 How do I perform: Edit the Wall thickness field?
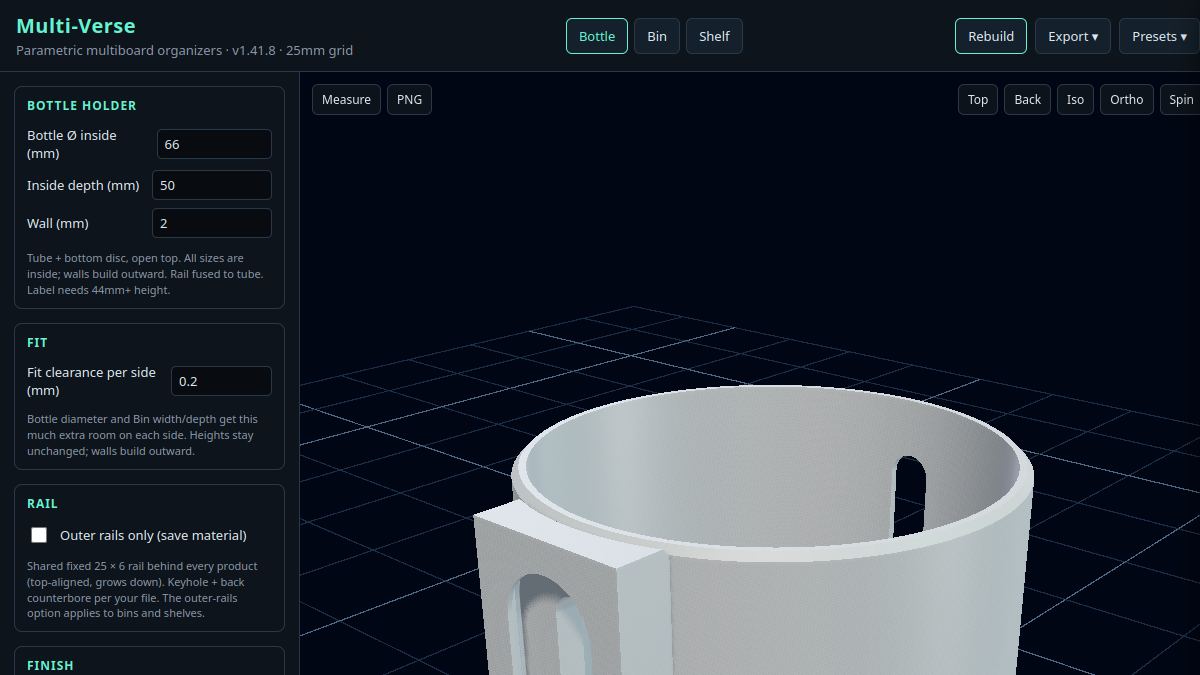(x=212, y=223)
